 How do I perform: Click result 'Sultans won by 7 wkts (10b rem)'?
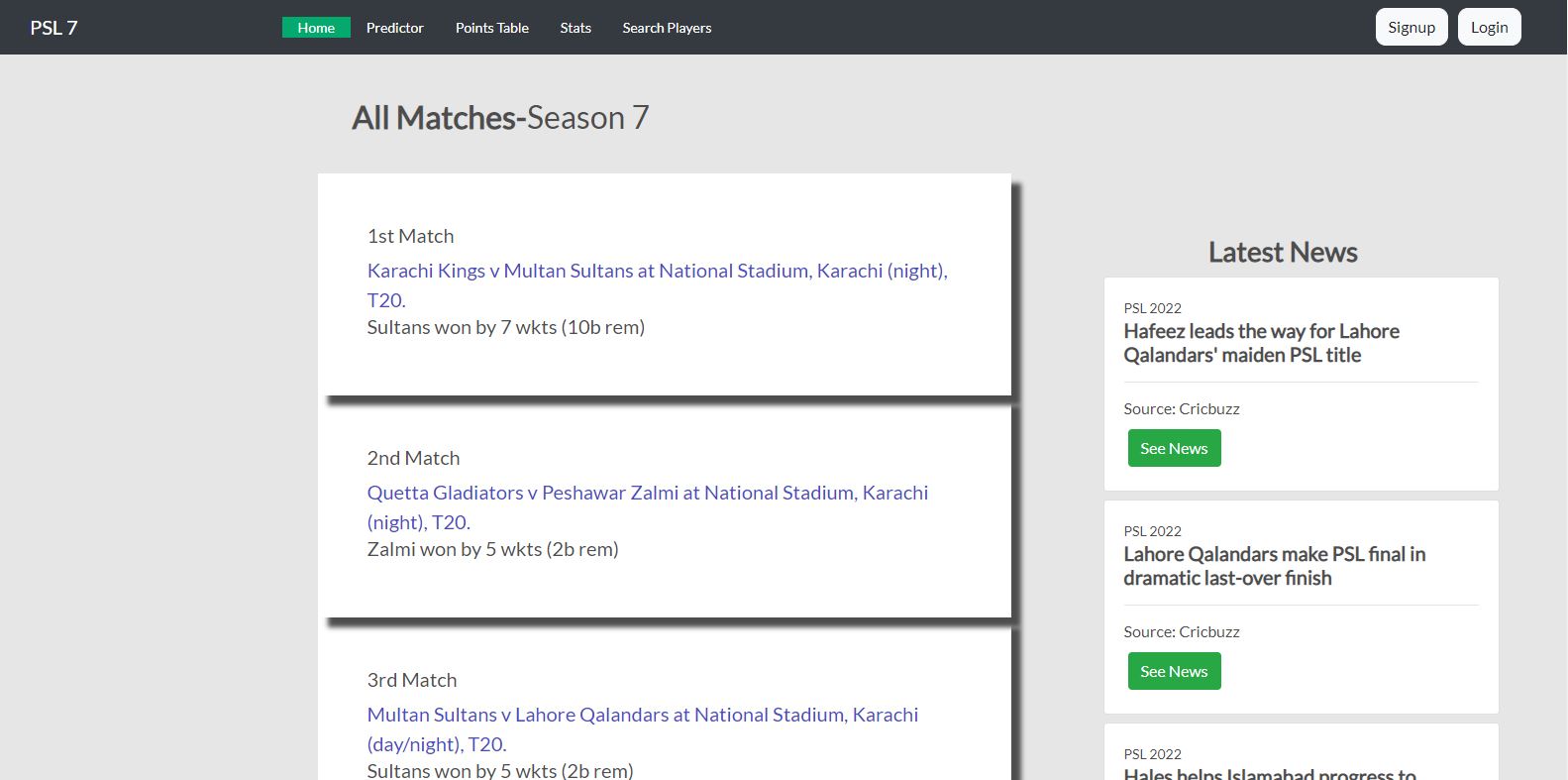coord(506,327)
